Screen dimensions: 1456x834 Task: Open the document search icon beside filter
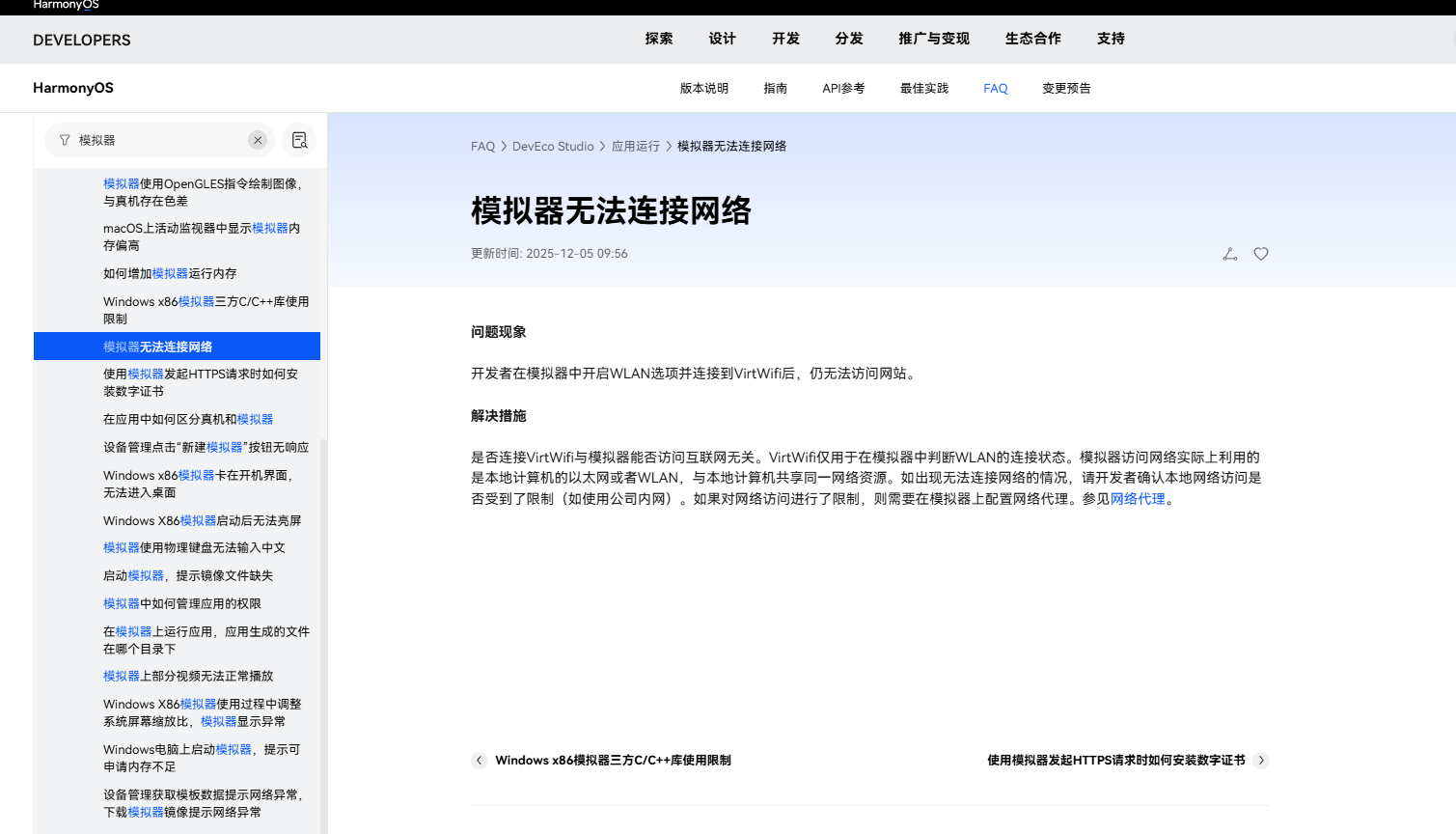tap(299, 140)
